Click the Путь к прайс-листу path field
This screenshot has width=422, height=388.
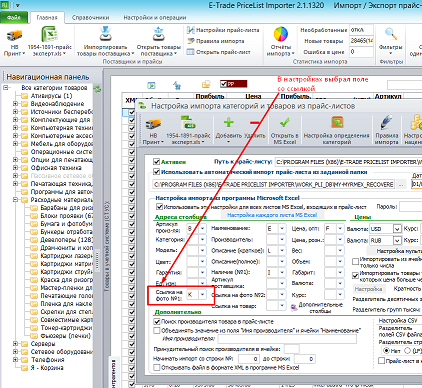tap(348, 162)
